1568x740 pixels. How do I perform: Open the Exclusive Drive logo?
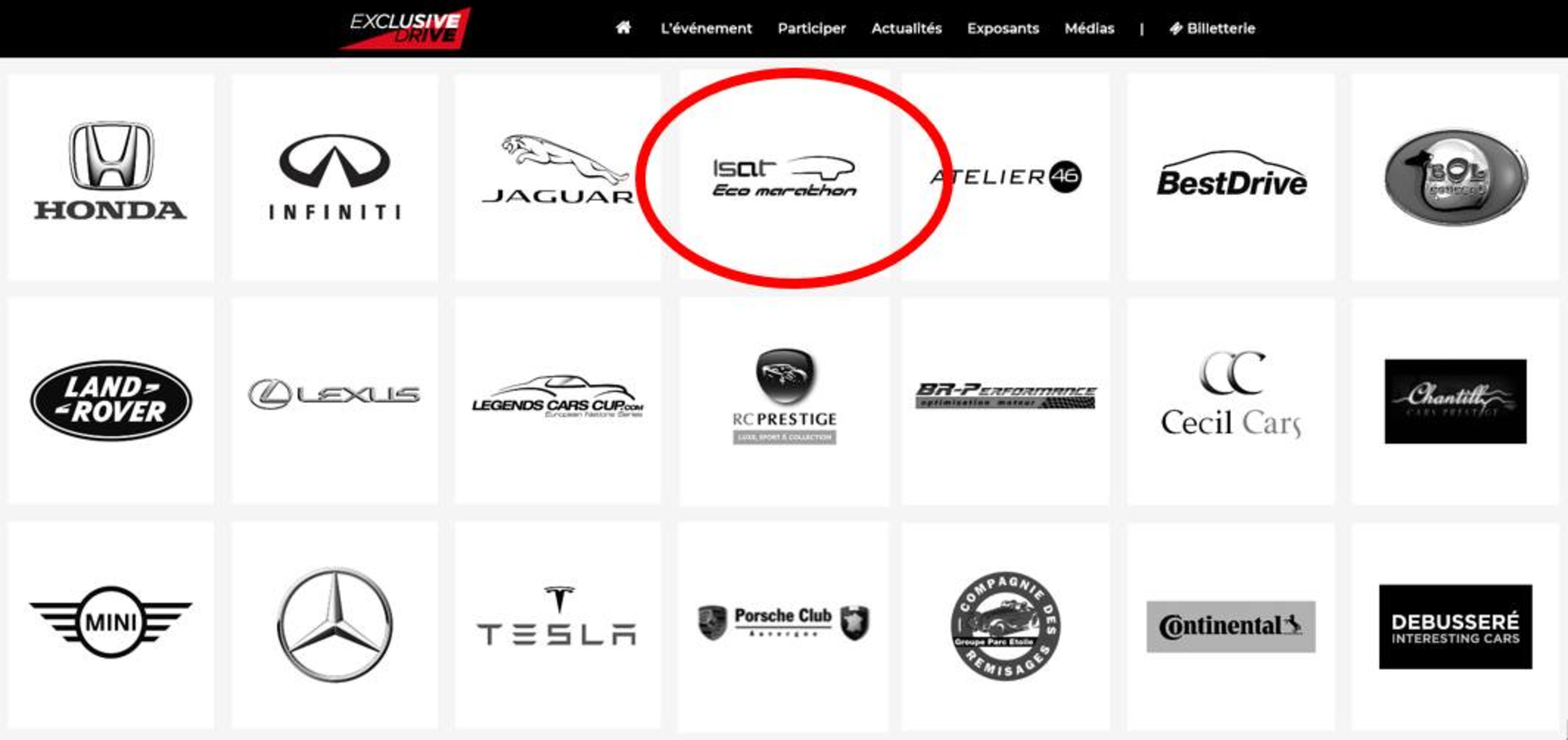(405, 28)
